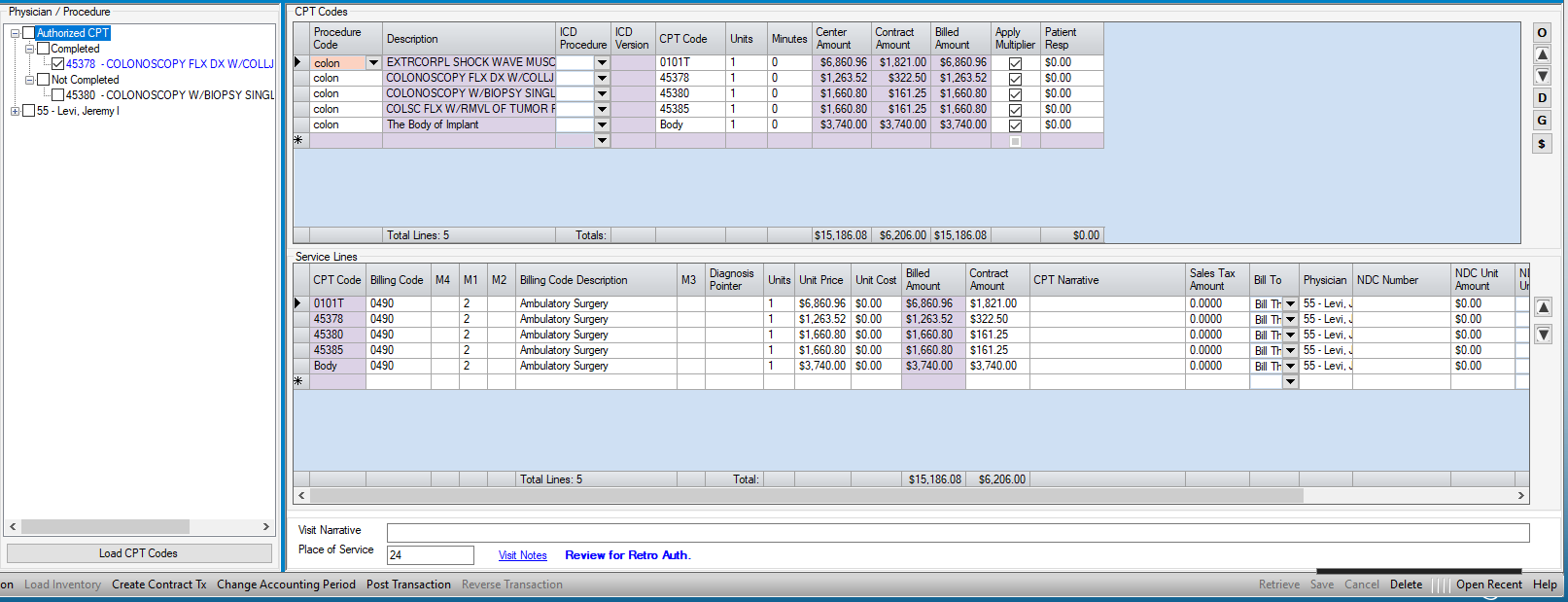The height and width of the screenshot is (602, 1568).
Task: Click Post Transaction in bottom menu
Action: [408, 584]
